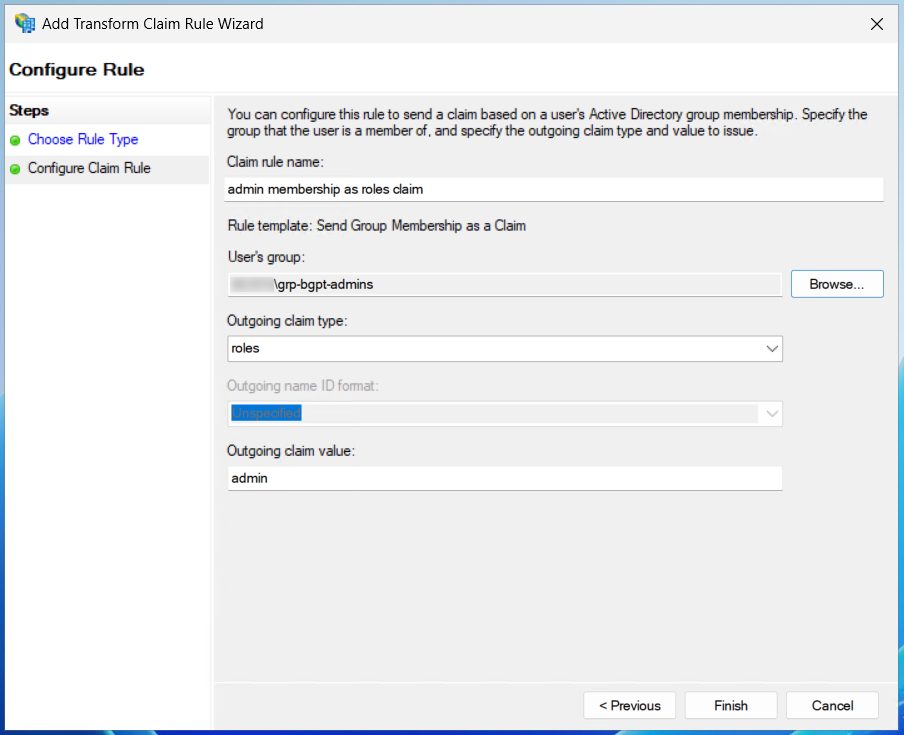Edit the Outgoing claim value field

coord(504,478)
